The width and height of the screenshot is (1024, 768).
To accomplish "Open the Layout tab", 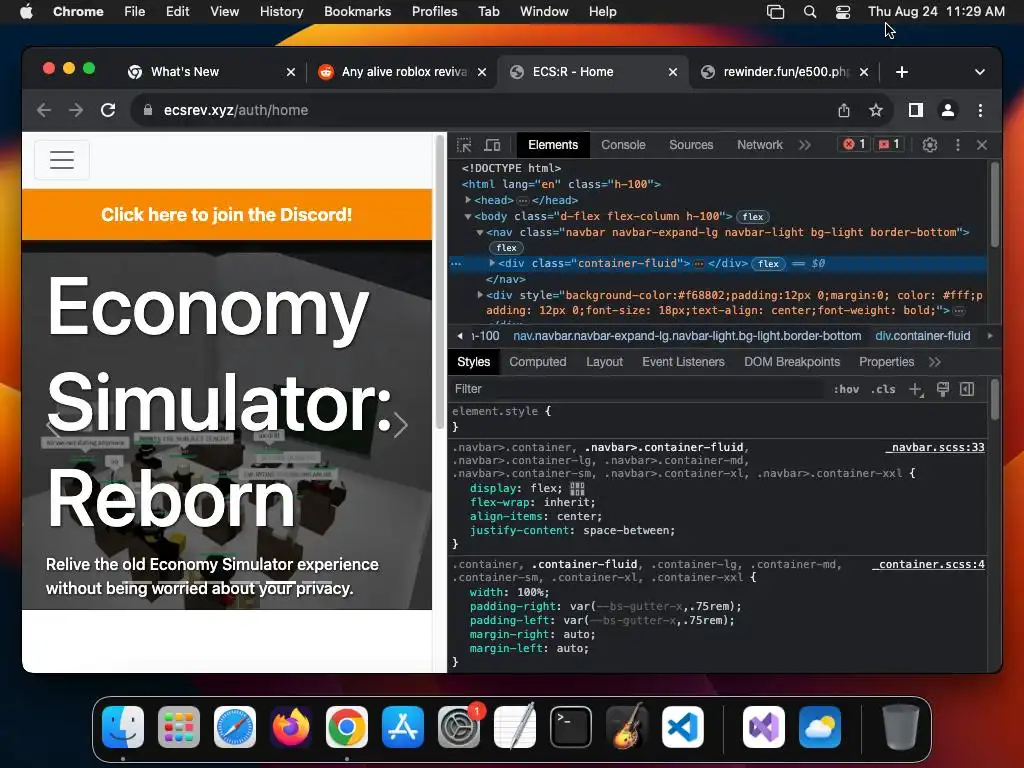I will [x=604, y=362].
